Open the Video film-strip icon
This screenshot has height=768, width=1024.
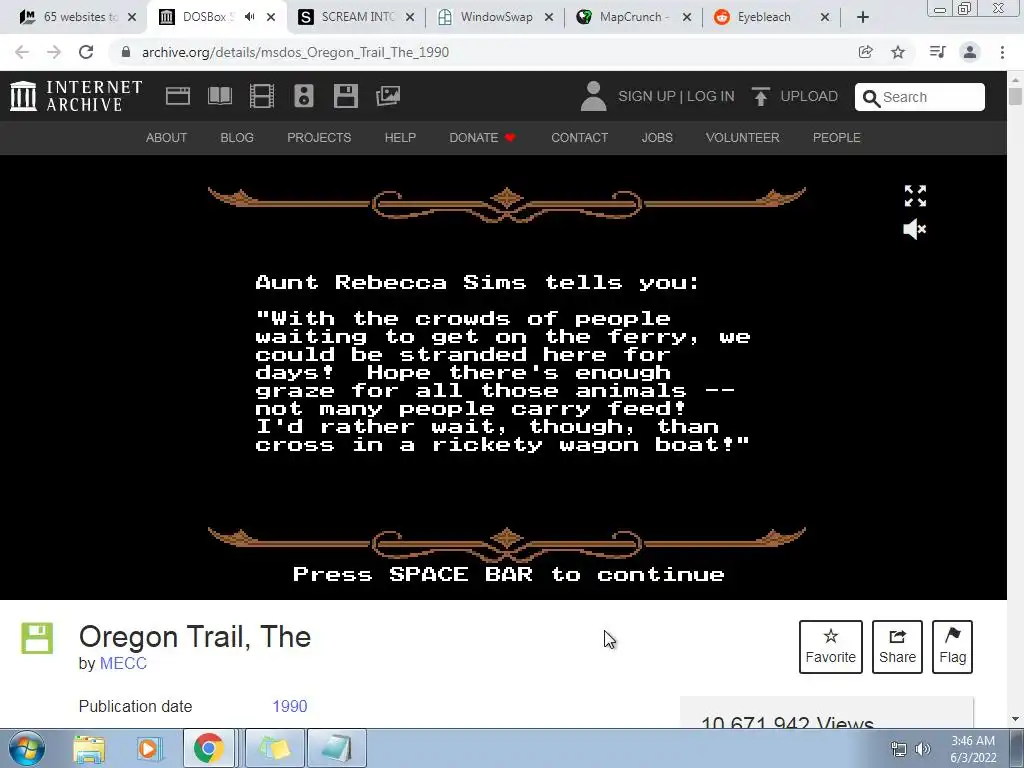(x=261, y=96)
